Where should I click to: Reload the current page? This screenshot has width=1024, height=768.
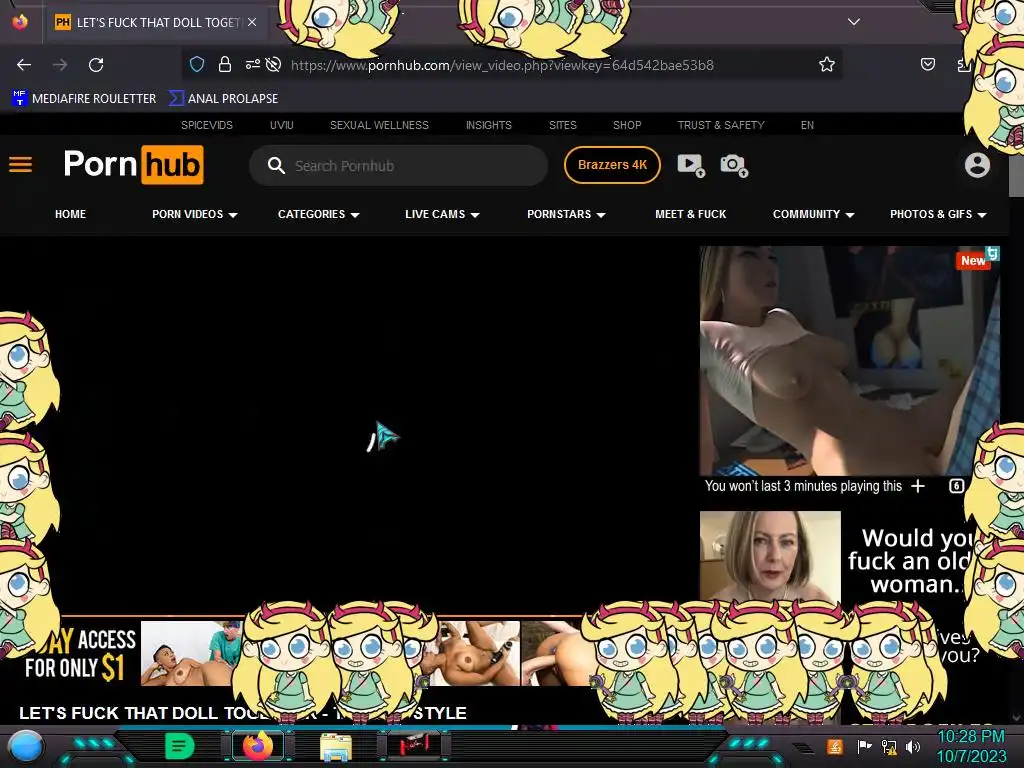tap(96, 65)
